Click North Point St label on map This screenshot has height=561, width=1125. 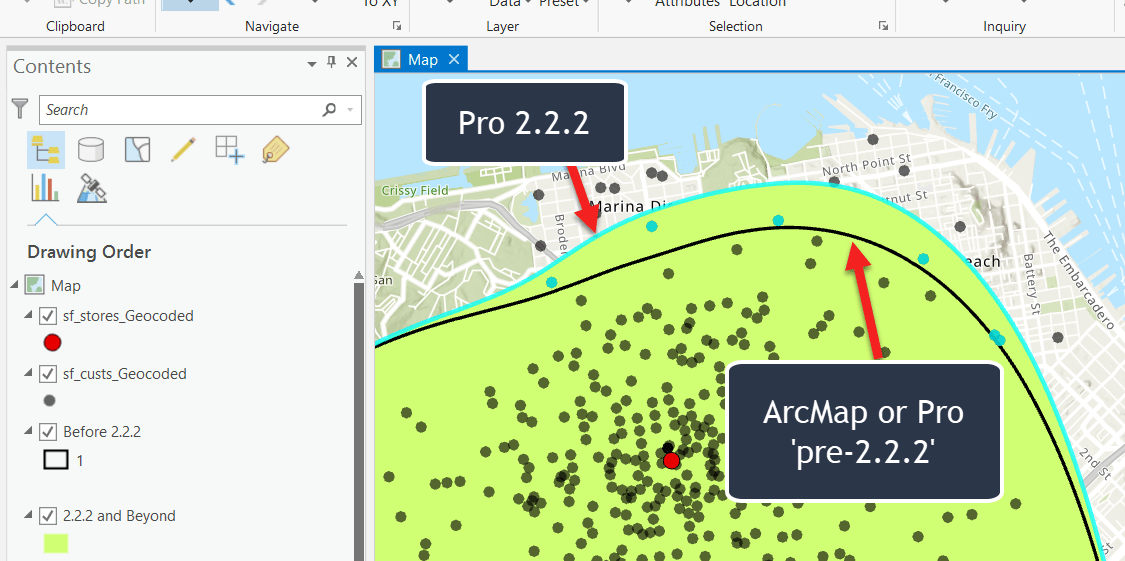(866, 164)
